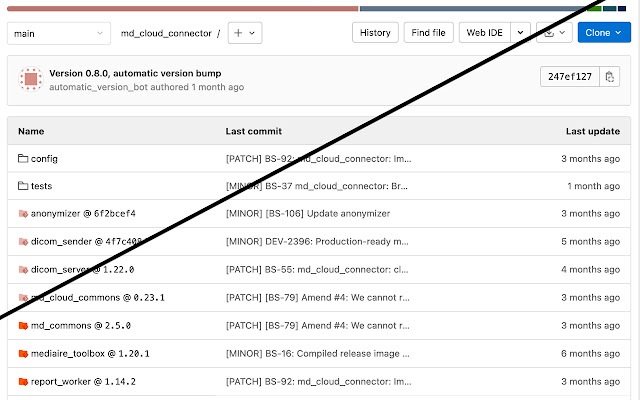Open md_commons @ 2.5.0 submodule
Screen dimensions: 640x400
pos(81,325)
